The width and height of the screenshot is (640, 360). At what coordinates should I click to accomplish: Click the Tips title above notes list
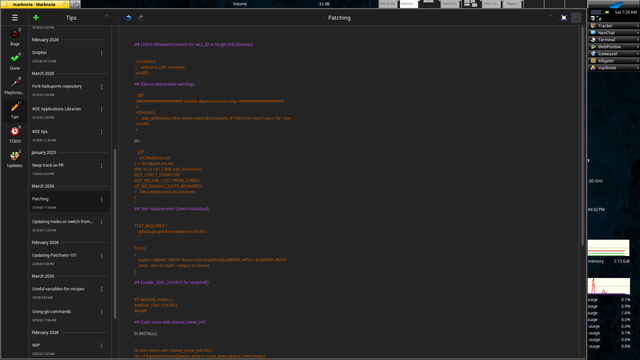click(71, 18)
